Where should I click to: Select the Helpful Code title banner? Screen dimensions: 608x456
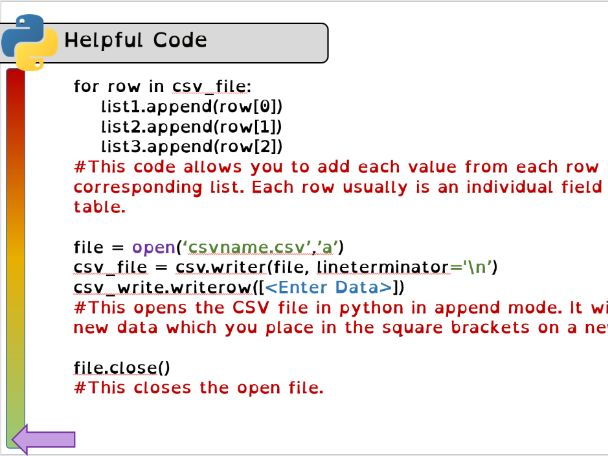[x=164, y=43]
